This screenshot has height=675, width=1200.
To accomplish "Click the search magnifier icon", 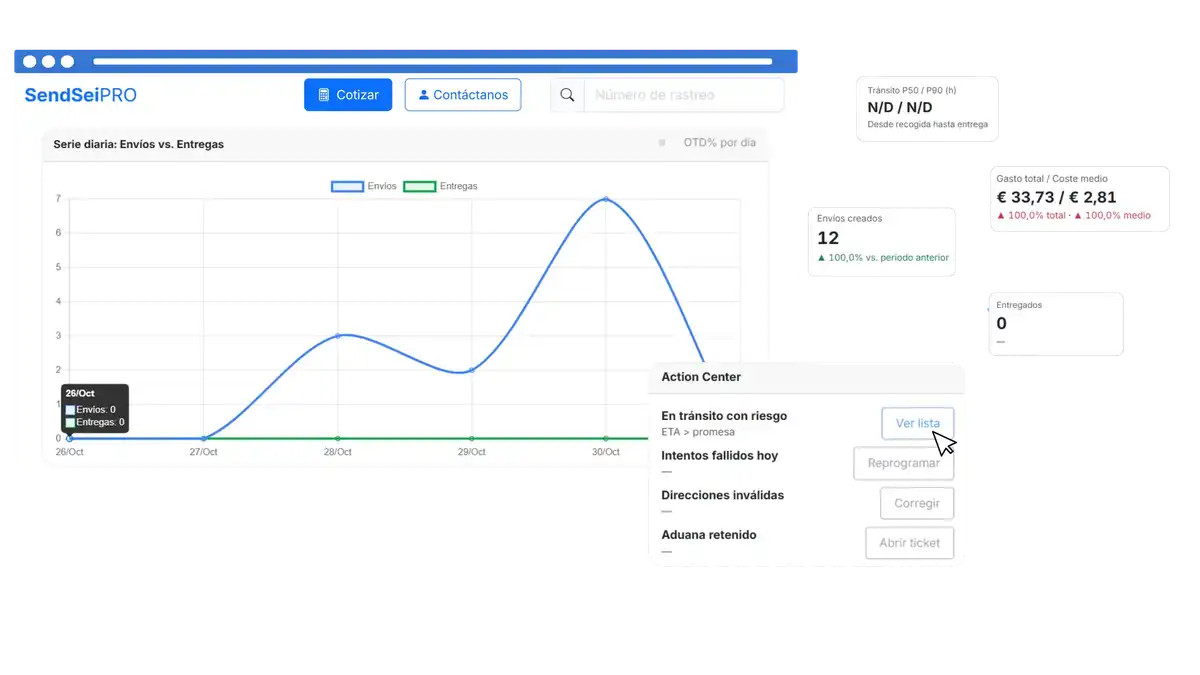I will pyautogui.click(x=567, y=95).
